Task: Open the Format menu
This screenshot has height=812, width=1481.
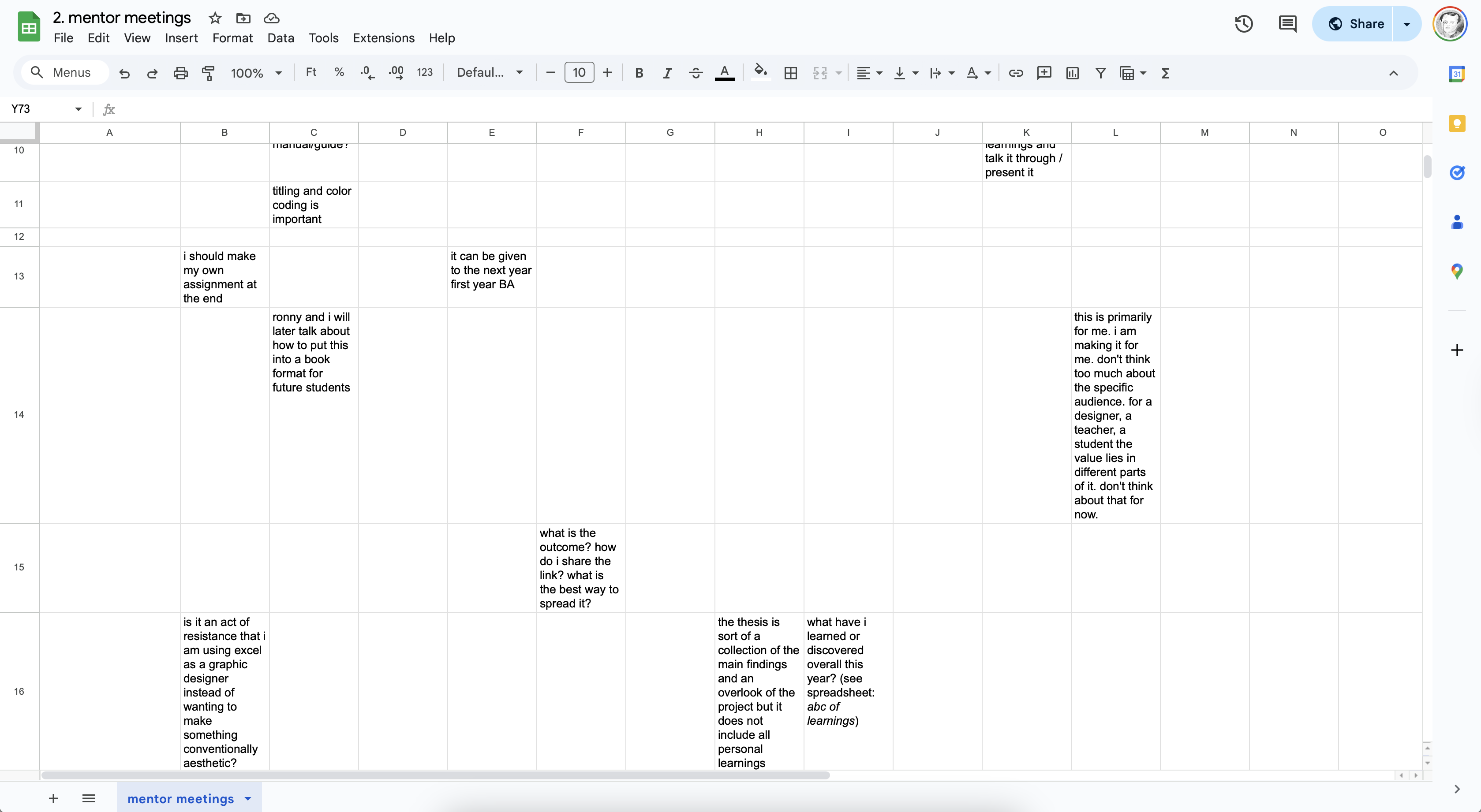Action: tap(232, 38)
